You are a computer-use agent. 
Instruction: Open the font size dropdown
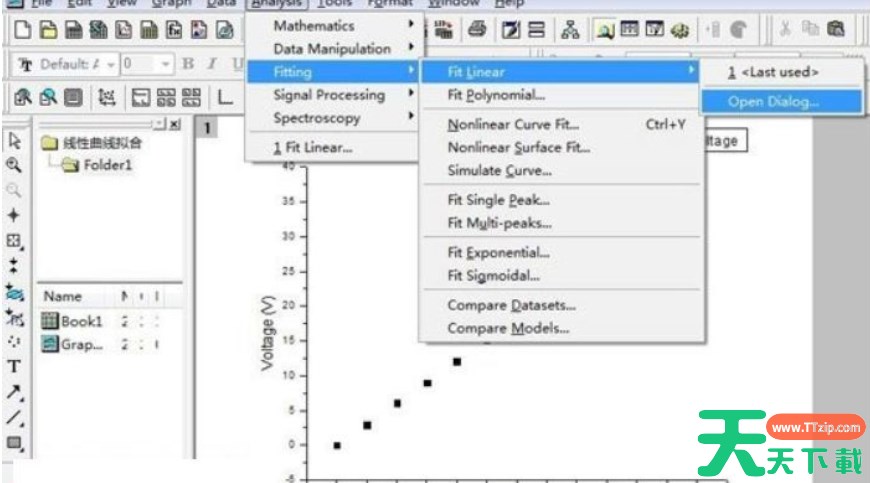(165, 64)
